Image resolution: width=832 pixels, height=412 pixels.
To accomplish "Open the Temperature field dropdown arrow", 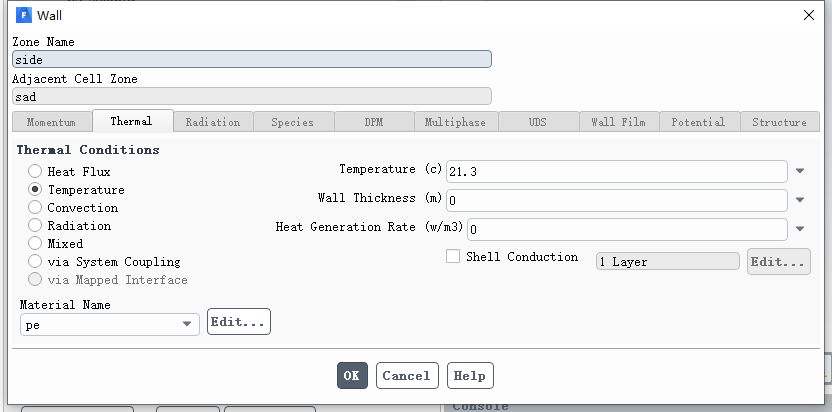I will (x=800, y=171).
